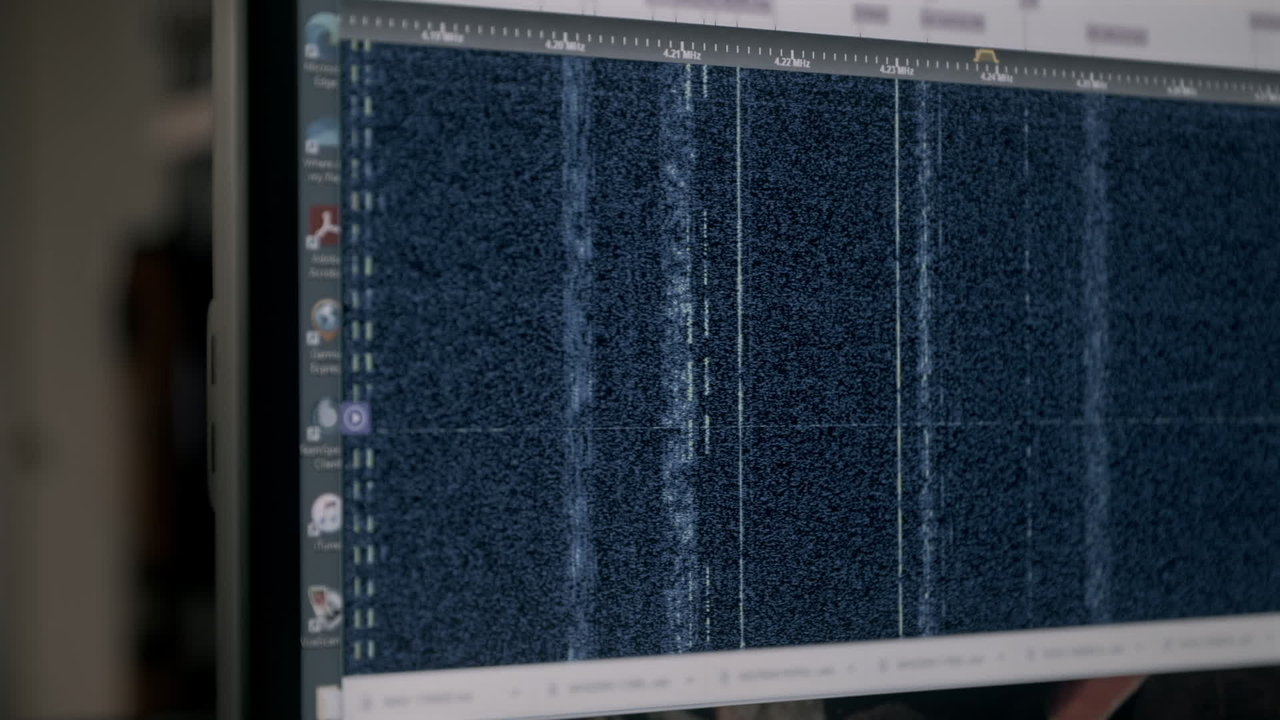1280x720 pixels.
Task: Select the desktop shortcut directly below iTunes
Action: click(325, 608)
